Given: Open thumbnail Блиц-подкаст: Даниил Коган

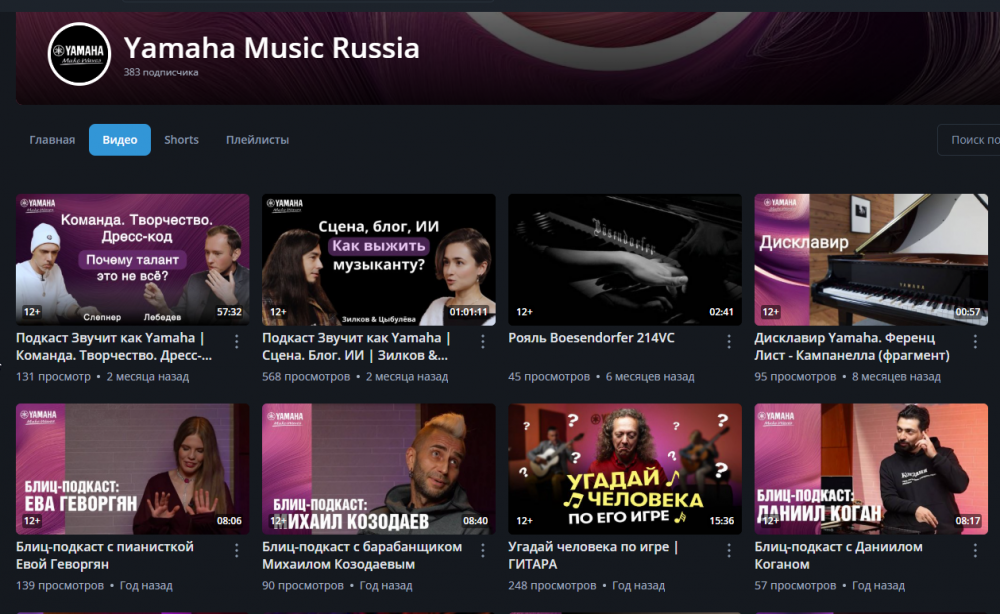Looking at the screenshot, I should (x=871, y=469).
